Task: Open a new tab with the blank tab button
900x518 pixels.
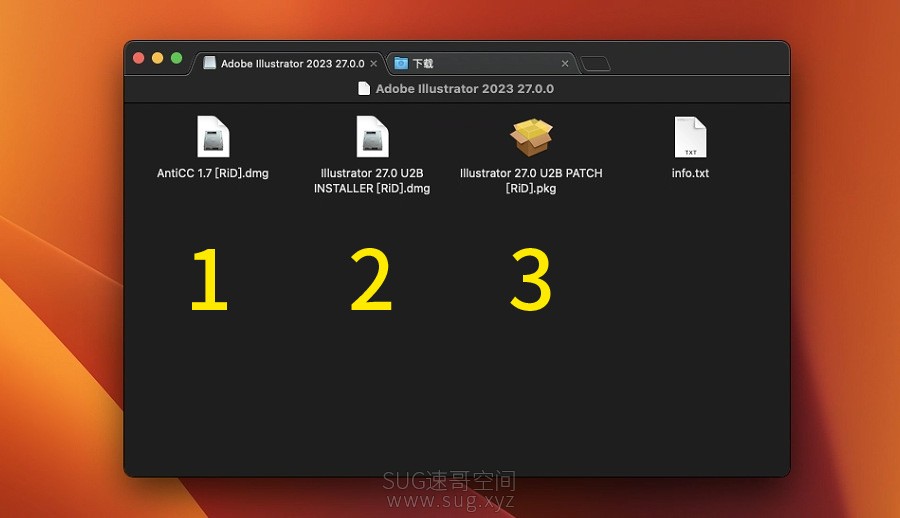Action: pyautogui.click(x=595, y=63)
